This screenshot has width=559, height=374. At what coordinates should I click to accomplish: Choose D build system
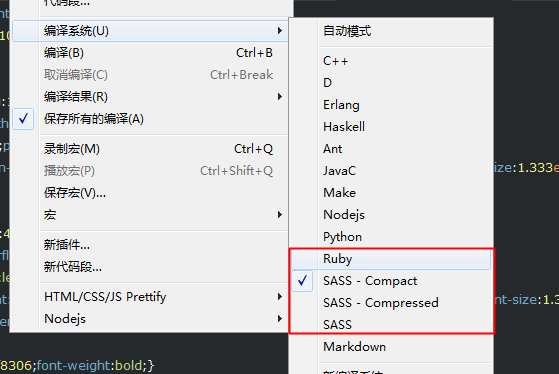coord(391,83)
